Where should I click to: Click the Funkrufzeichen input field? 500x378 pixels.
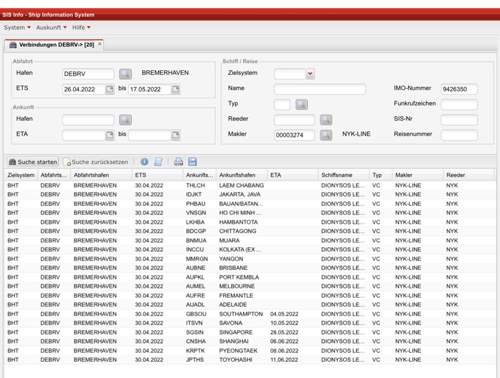[459, 104]
